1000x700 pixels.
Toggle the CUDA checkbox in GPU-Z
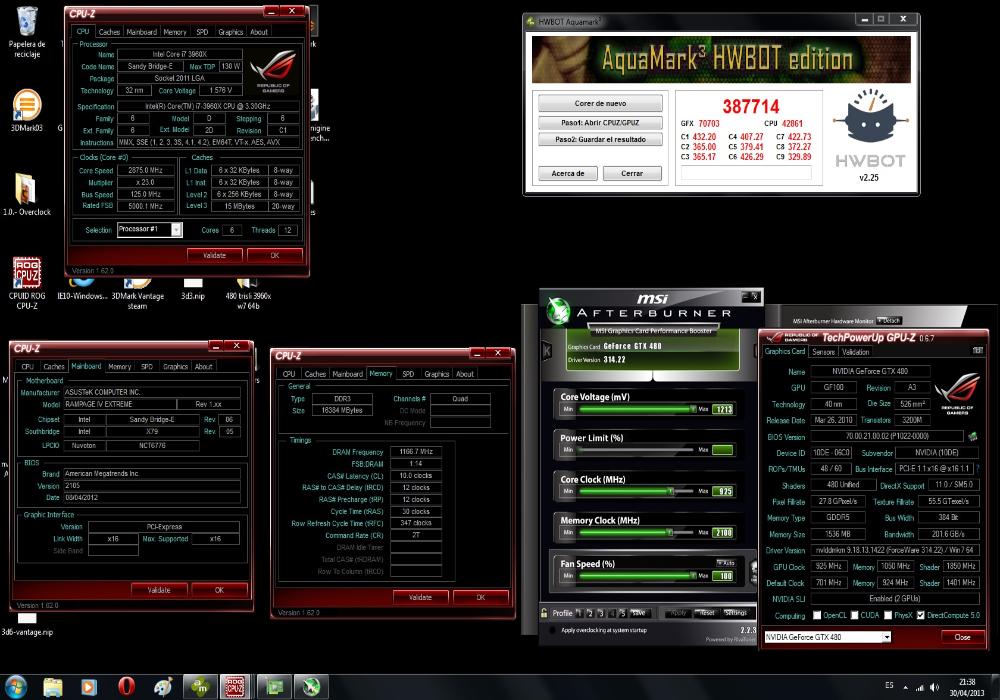pyautogui.click(x=854, y=615)
